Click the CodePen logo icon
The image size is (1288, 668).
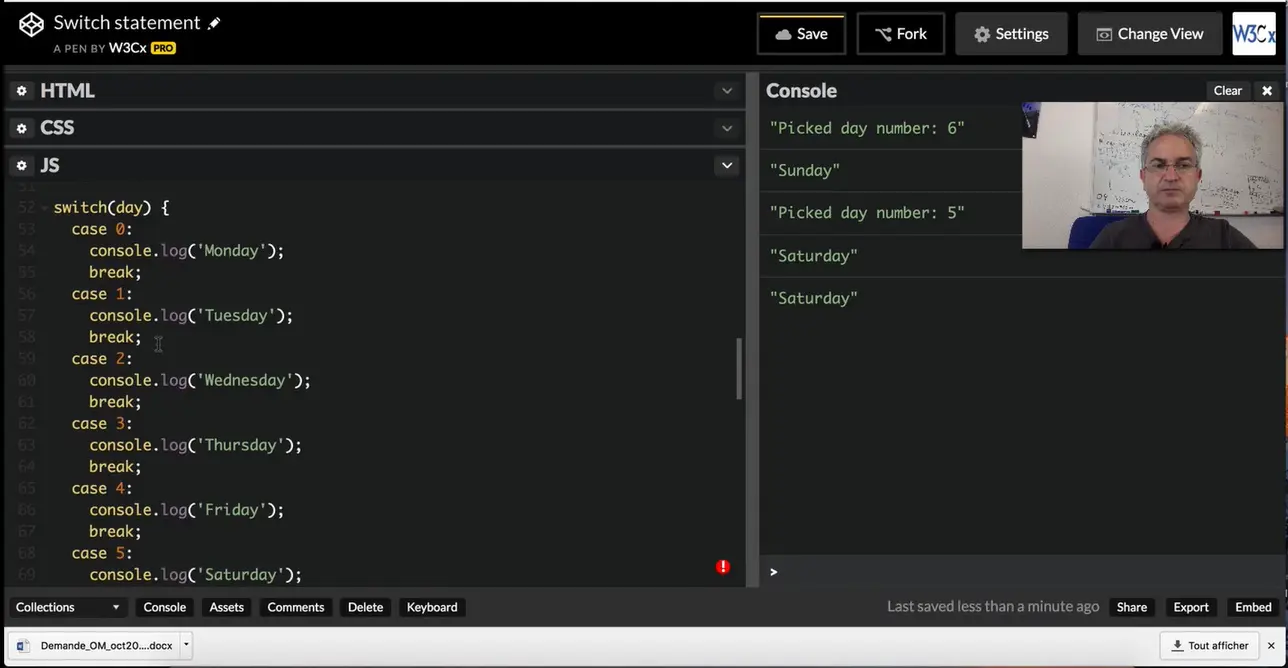coord(32,25)
